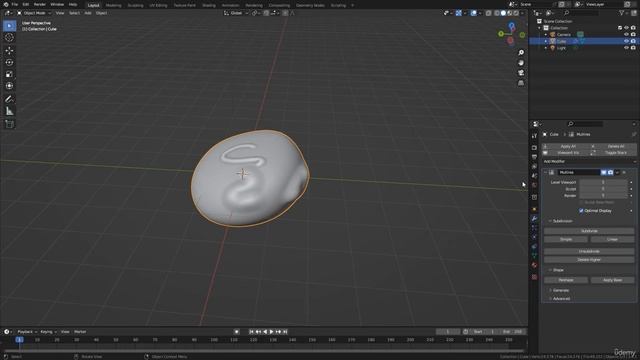Click the Multires modifier name field

578,173
